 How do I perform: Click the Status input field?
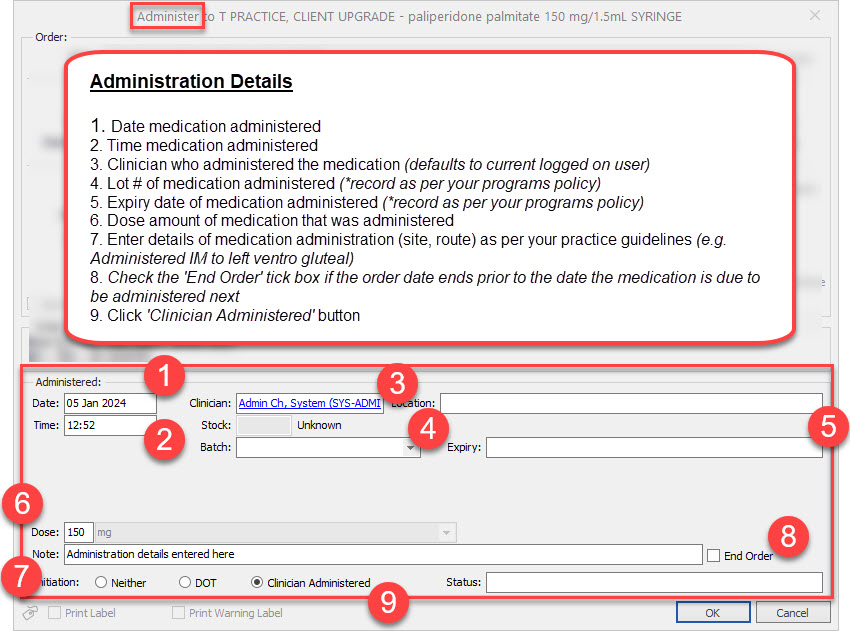tap(654, 583)
